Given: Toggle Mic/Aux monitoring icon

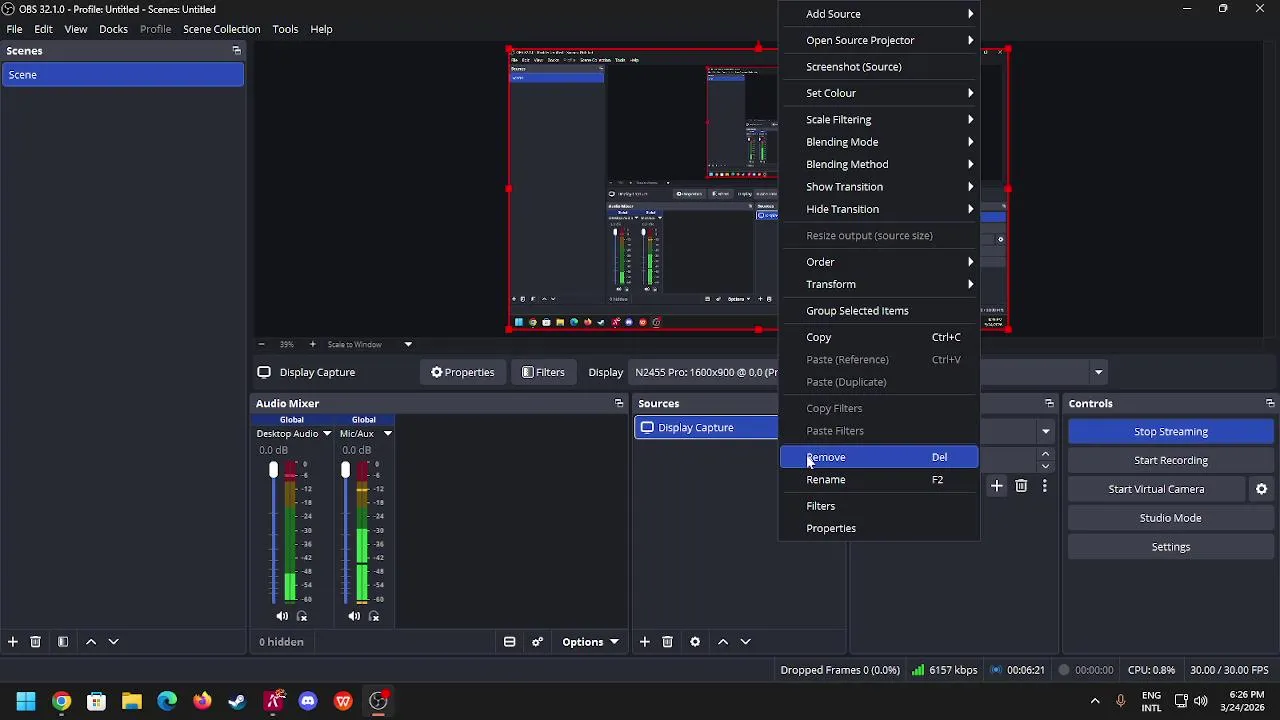Looking at the screenshot, I should (374, 617).
